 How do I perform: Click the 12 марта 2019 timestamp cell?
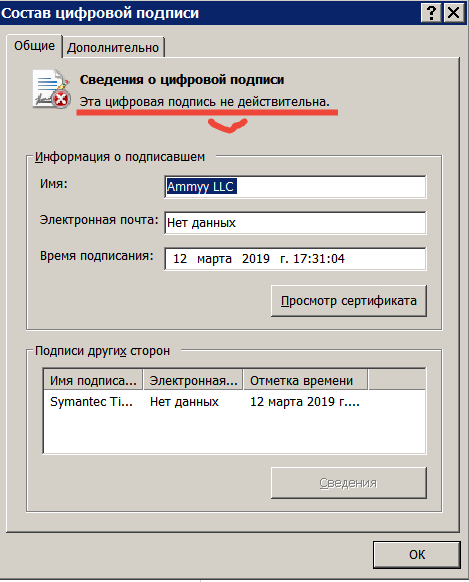305,402
